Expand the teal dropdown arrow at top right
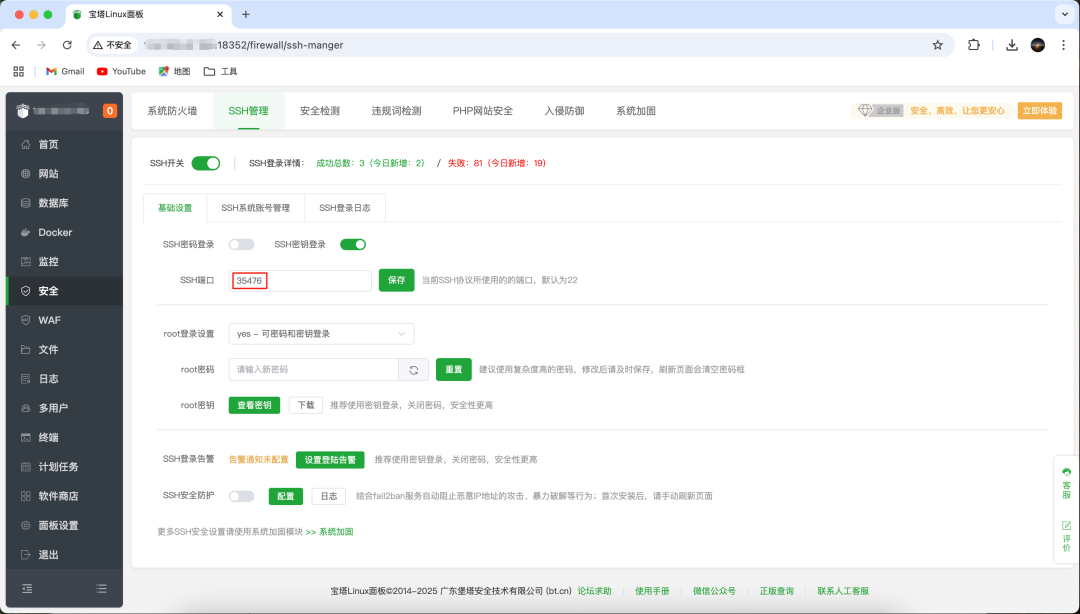The image size is (1080, 614). pyautogui.click(x=1063, y=14)
